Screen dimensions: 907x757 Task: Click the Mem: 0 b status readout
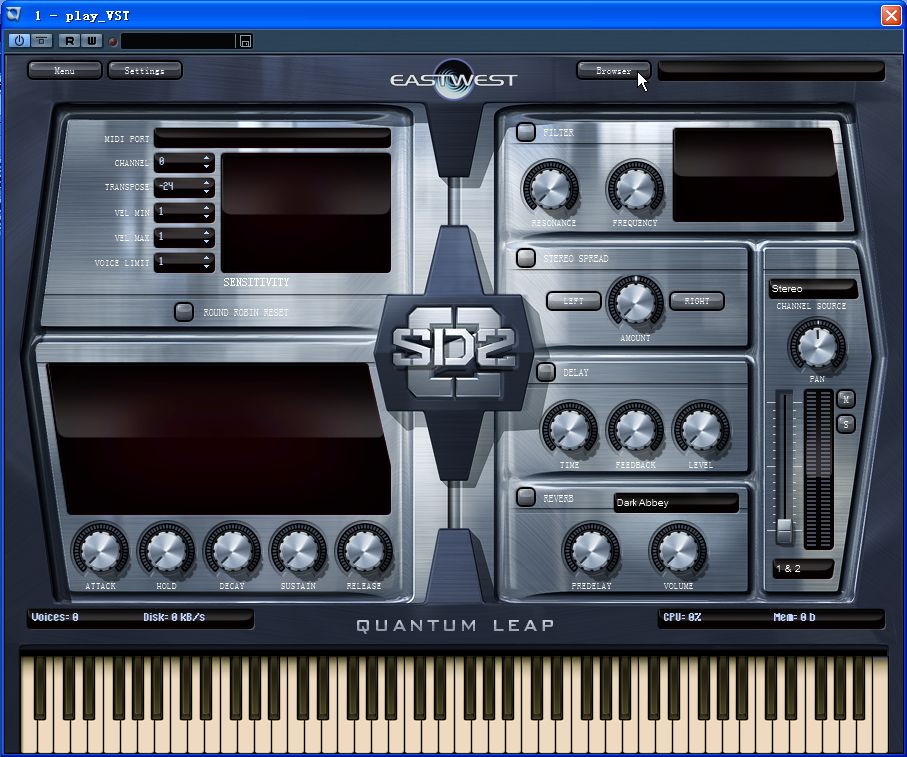coord(794,617)
